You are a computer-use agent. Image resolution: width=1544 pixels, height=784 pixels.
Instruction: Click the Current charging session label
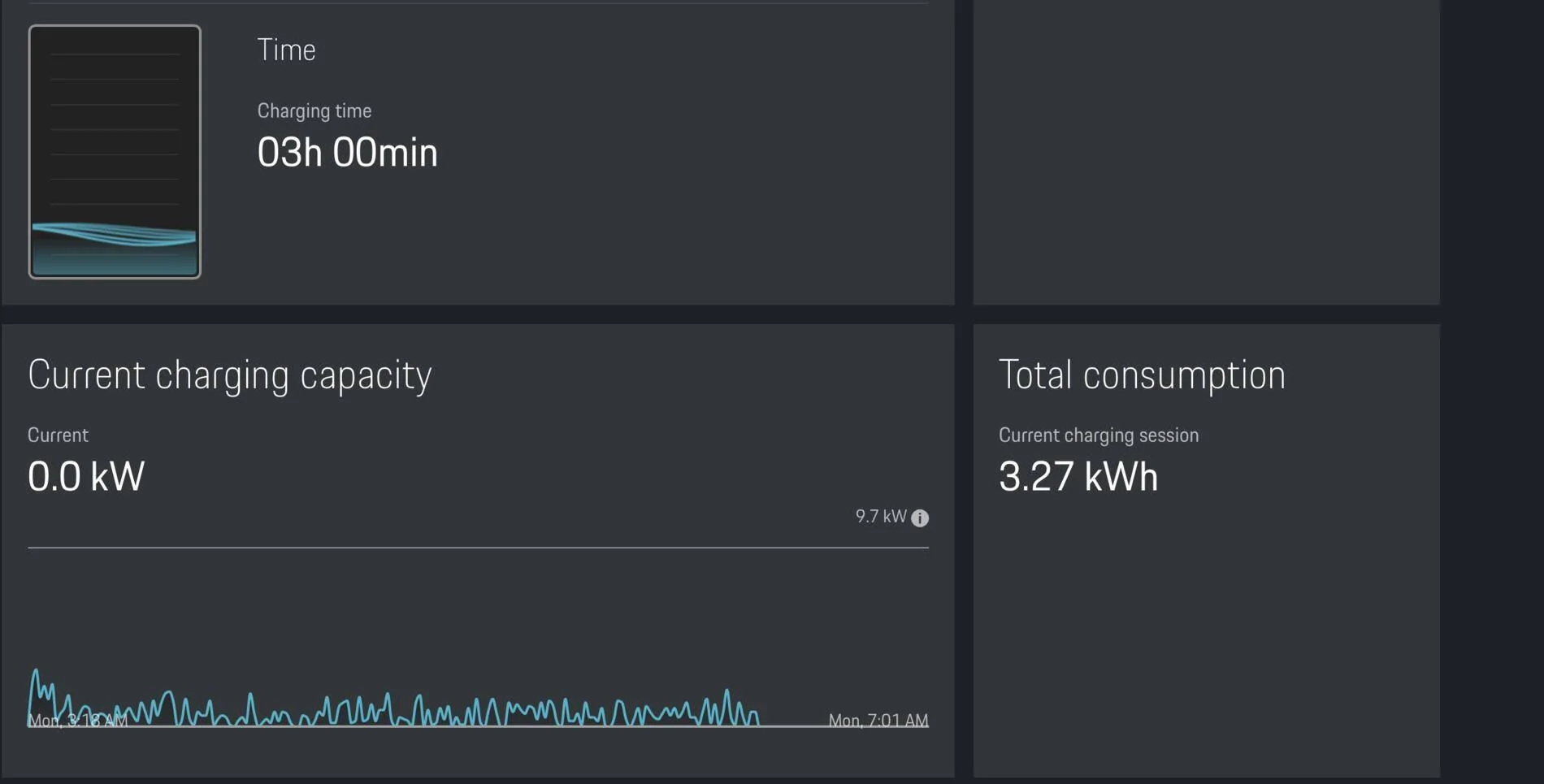(x=1099, y=435)
